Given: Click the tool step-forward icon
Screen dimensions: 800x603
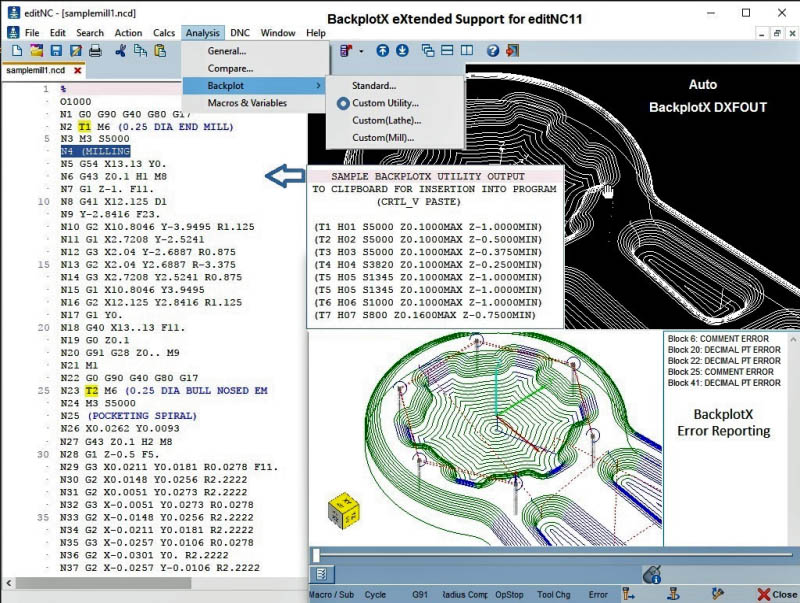Looking at the screenshot, I should [629, 594].
